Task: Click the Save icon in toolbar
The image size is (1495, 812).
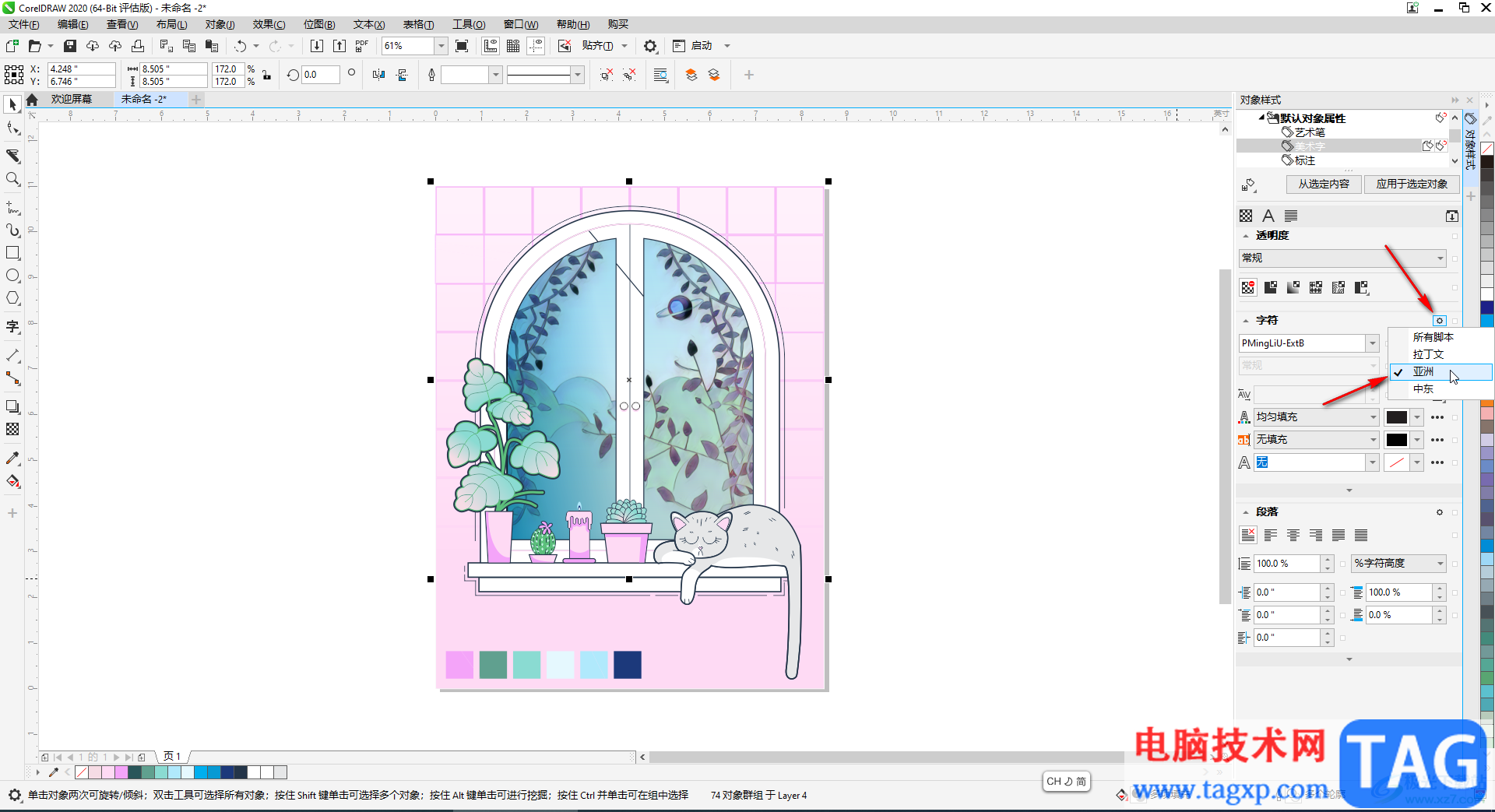Action: pos(70,46)
